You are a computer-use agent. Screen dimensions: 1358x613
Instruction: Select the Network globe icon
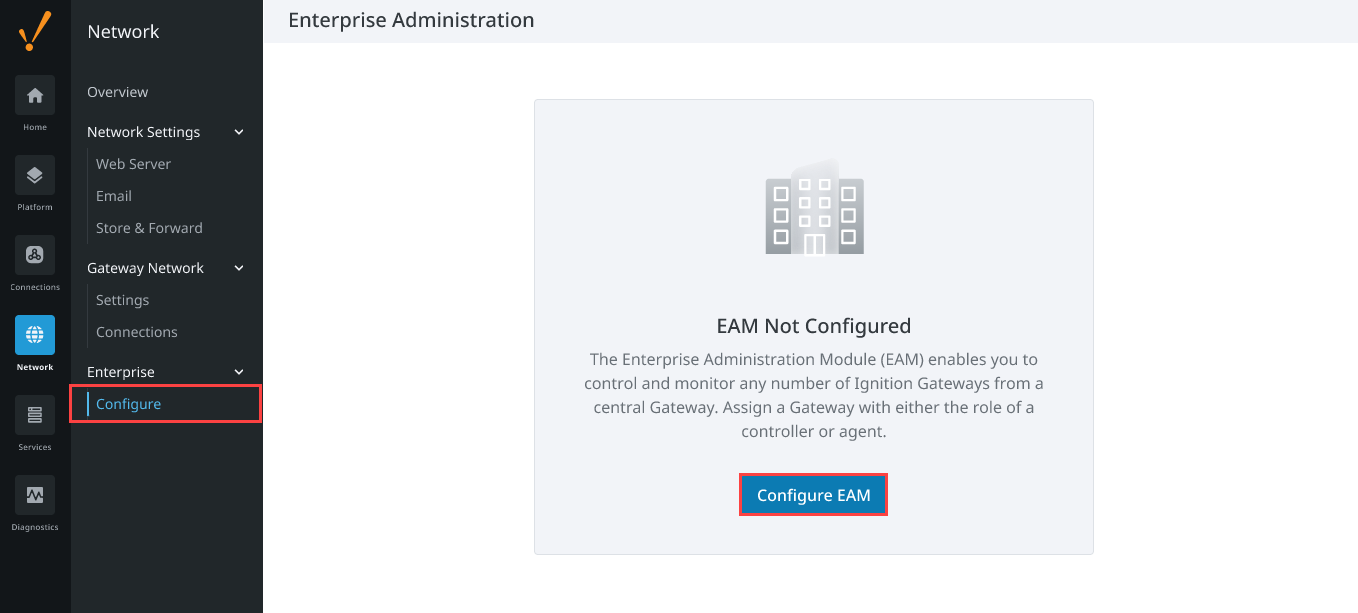click(35, 335)
